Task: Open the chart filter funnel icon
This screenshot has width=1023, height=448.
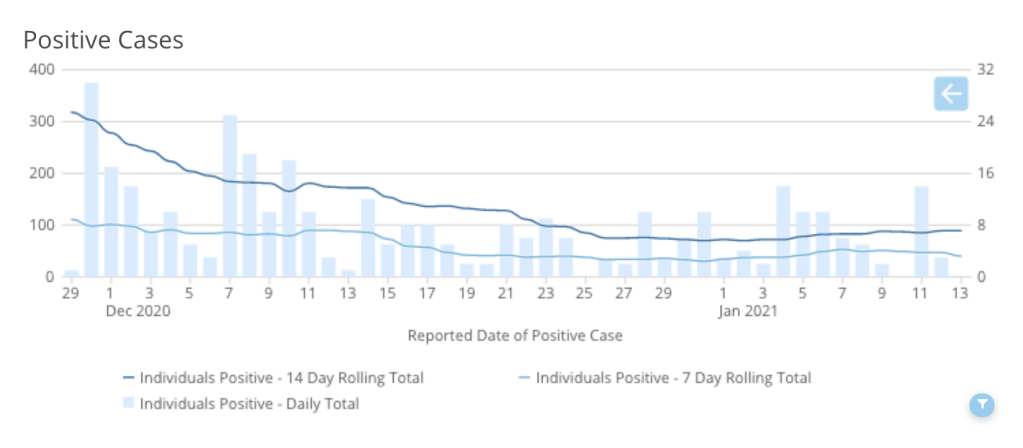Action: point(983,404)
